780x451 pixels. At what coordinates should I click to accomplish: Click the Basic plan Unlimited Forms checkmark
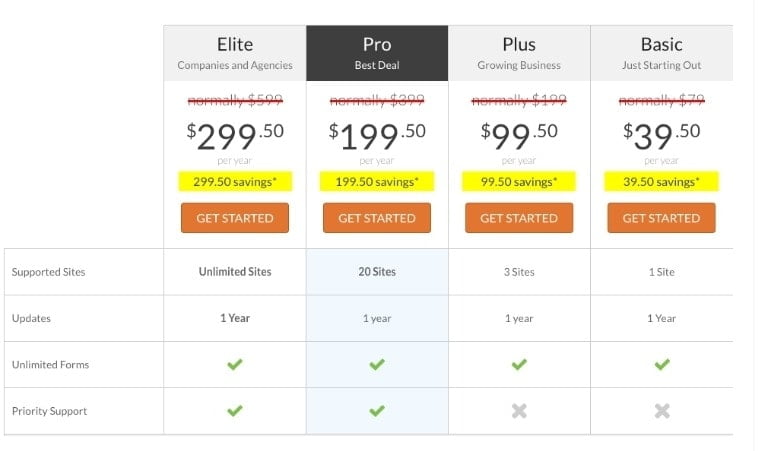662,364
